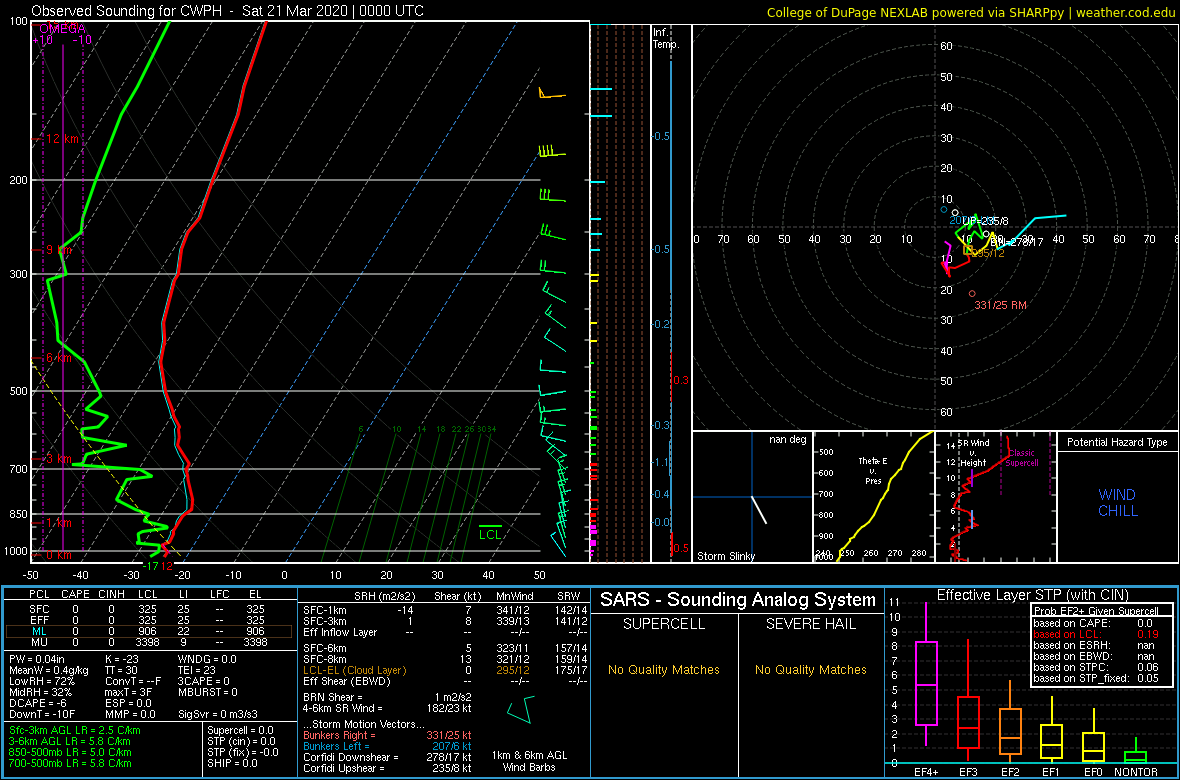Click the Corfidi Upshear vector entry
The width and height of the screenshot is (1180, 780).
coord(388,768)
